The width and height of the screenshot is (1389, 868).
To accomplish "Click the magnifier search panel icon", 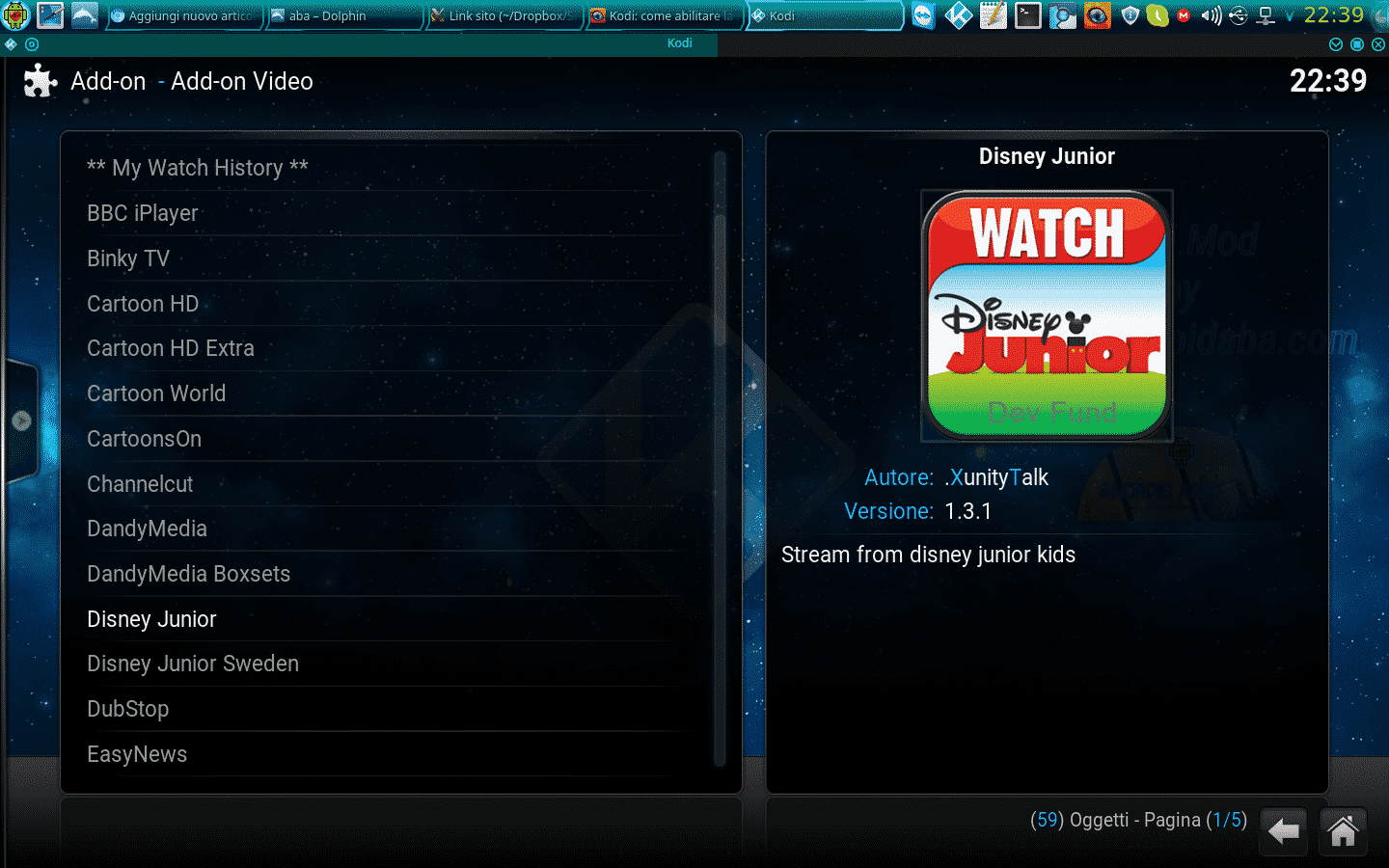I will click(x=1062, y=15).
